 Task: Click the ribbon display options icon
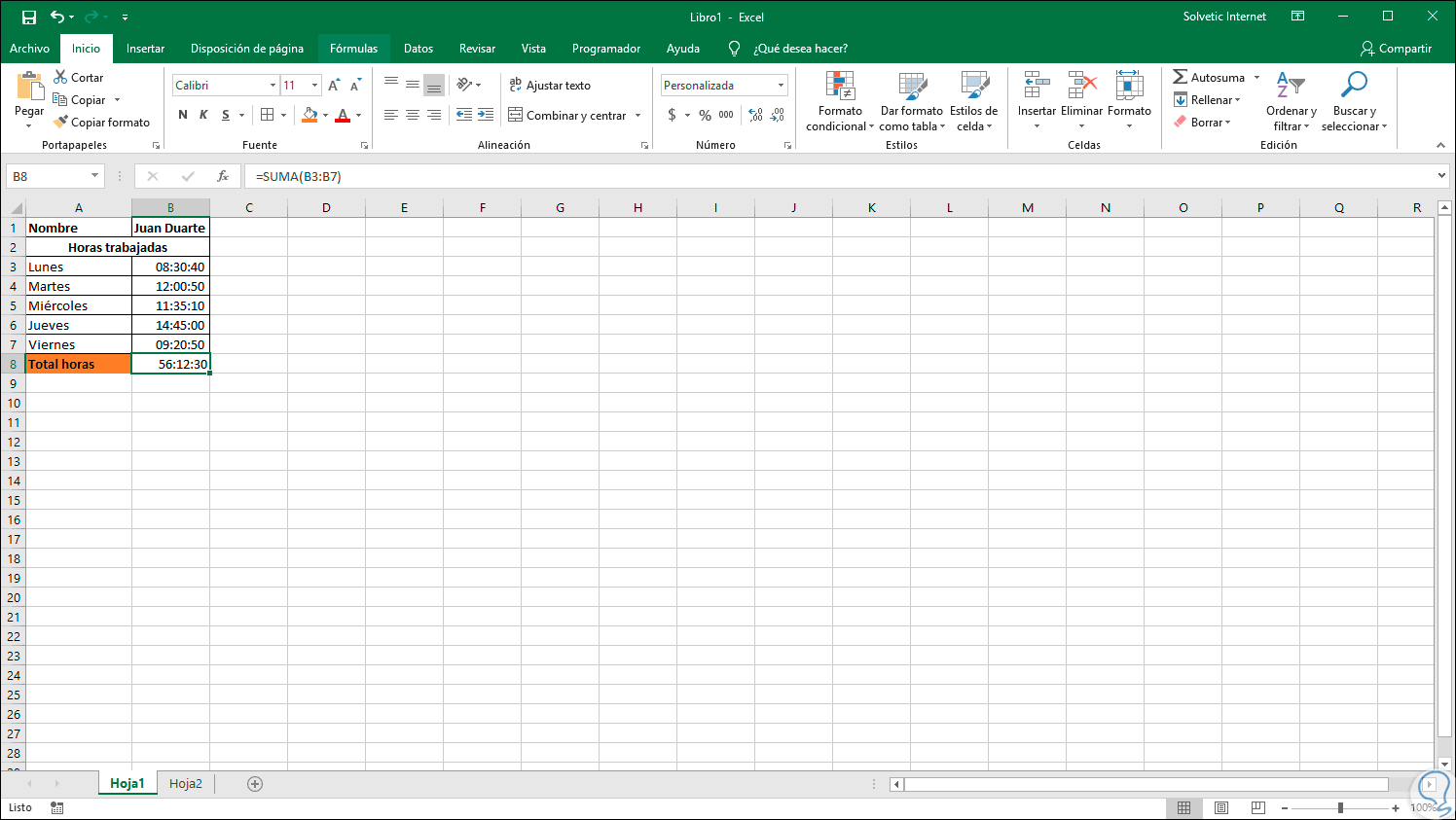pos(1297,17)
